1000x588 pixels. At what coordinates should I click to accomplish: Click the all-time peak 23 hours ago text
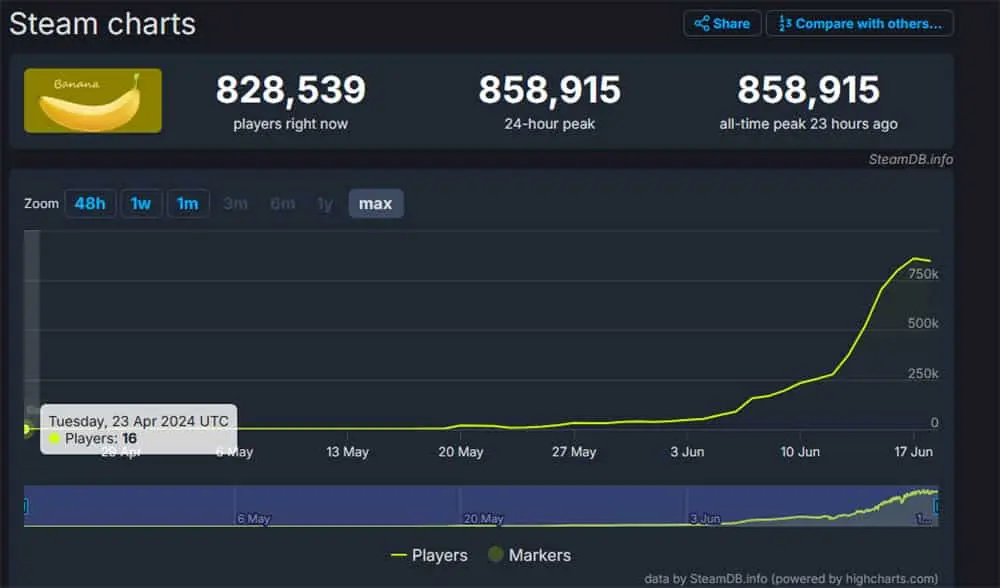point(809,124)
